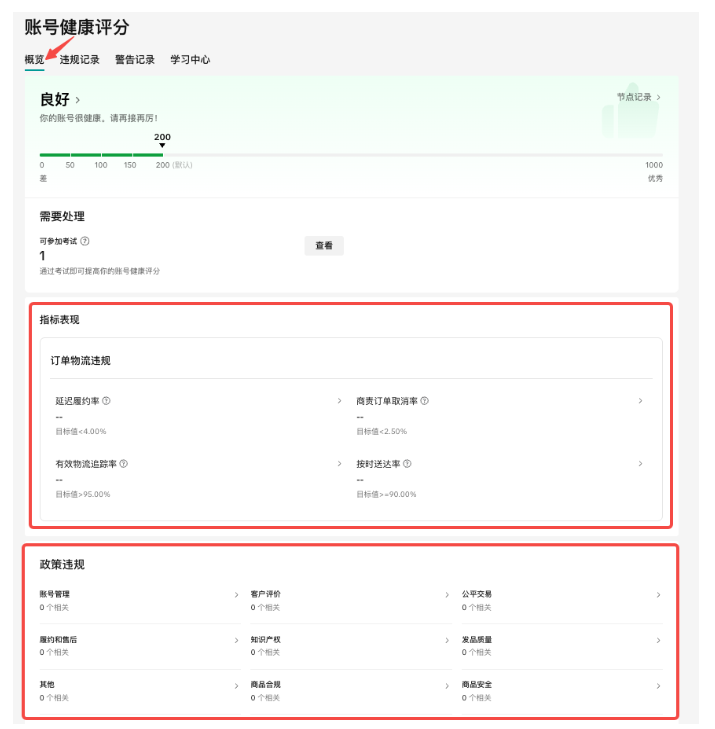Open the 知识产权 violation details
The width and height of the screenshot is (715, 729).
coord(348,645)
